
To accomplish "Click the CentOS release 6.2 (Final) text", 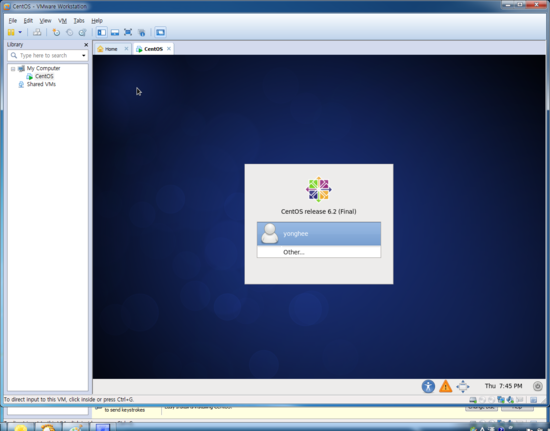I will 318,211.
